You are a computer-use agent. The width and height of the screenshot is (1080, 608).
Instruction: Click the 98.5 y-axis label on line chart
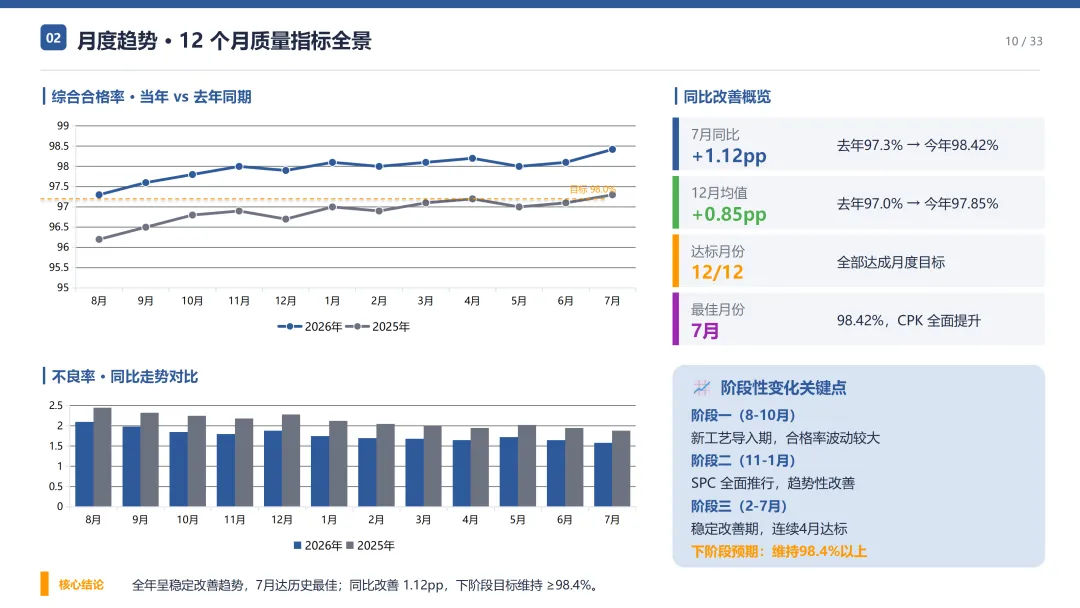click(x=59, y=146)
